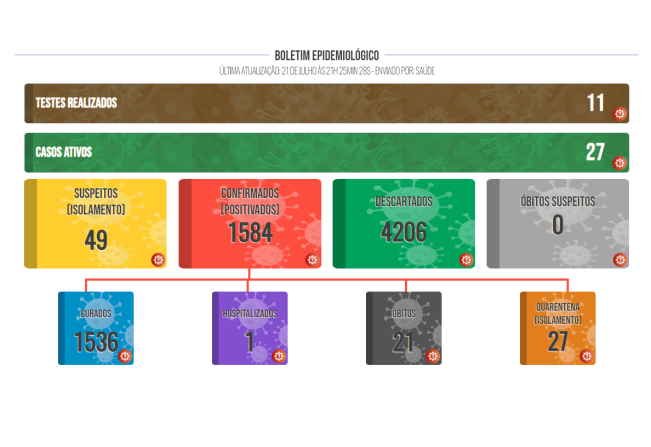Screen dimensions: 651x447
Task: Click gear icon on Óbitos tile
Action: 433,356
